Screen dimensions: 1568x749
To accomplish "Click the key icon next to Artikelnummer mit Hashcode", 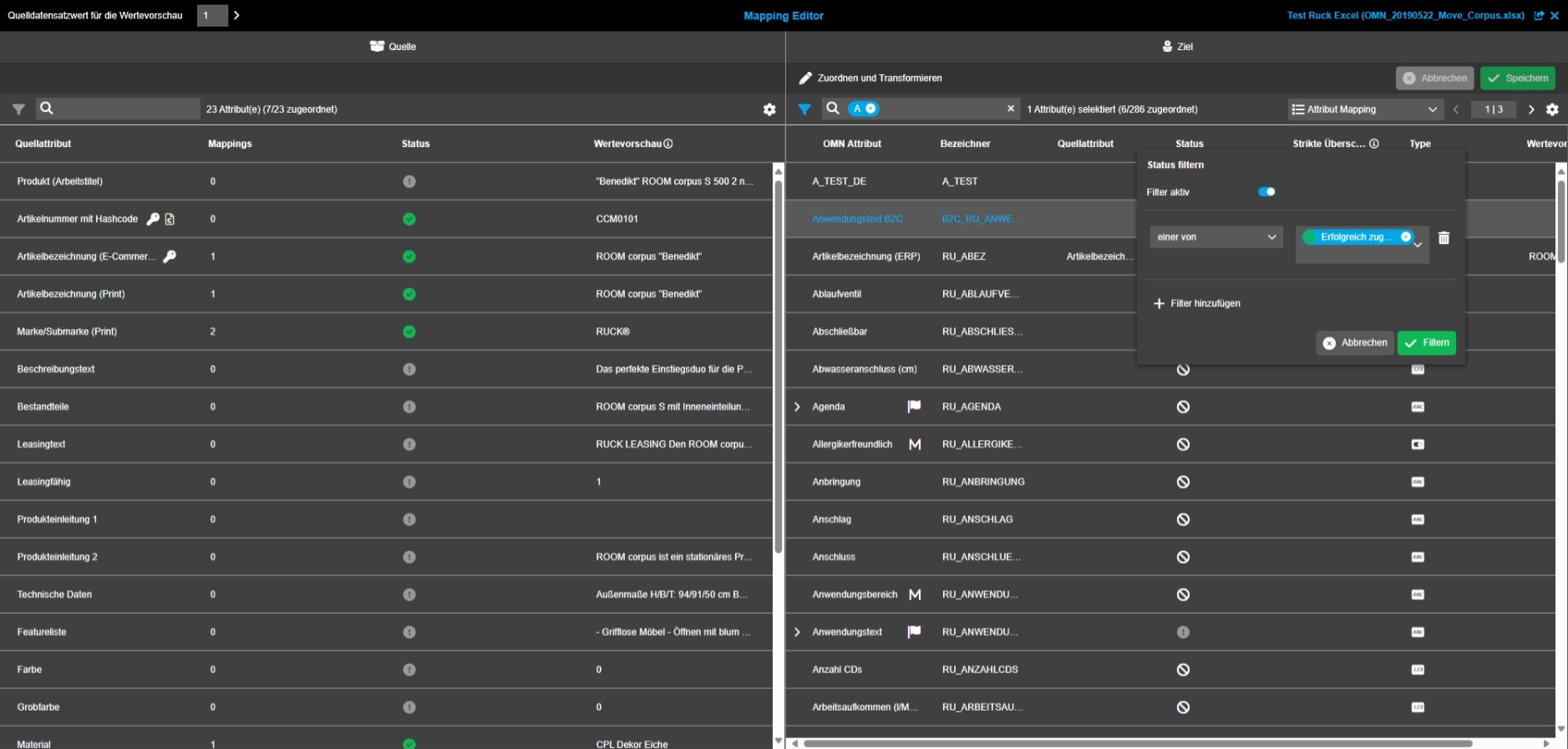I will click(x=153, y=219).
